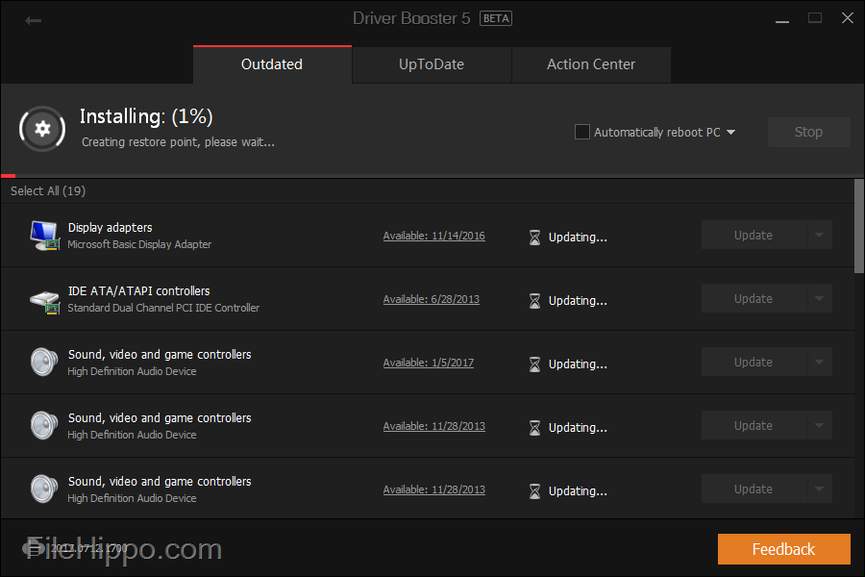Click the red installation progress bar
The height and width of the screenshot is (577, 865).
click(x=8, y=176)
